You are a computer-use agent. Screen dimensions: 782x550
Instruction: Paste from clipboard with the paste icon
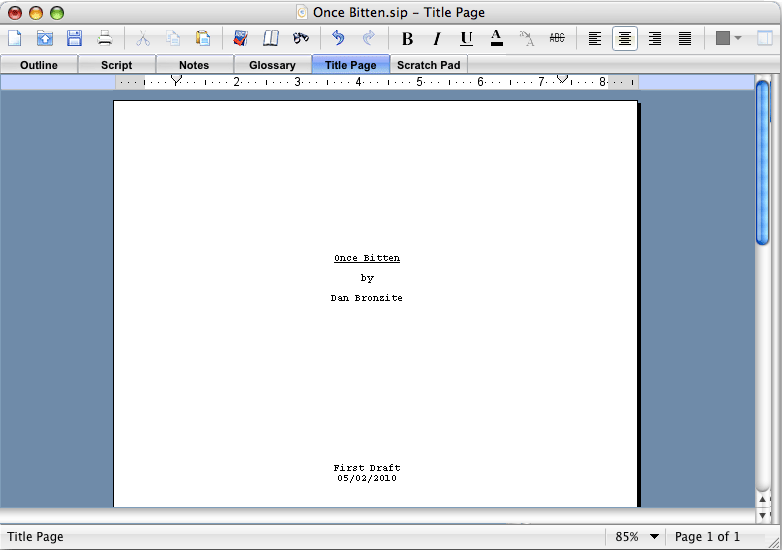pyautogui.click(x=203, y=38)
